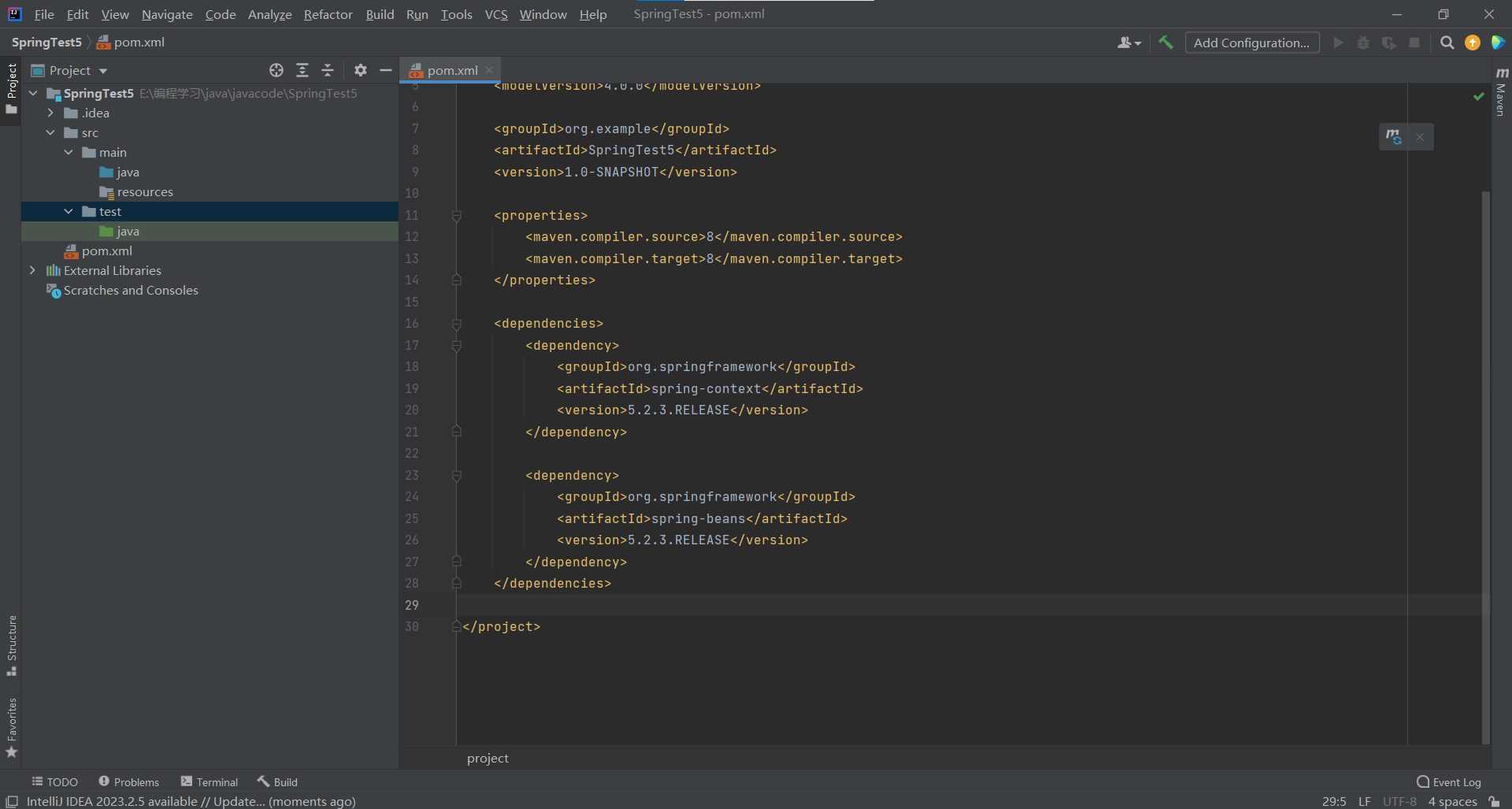Open the VCS menu
This screenshot has height=809, width=1512.
pyautogui.click(x=496, y=14)
